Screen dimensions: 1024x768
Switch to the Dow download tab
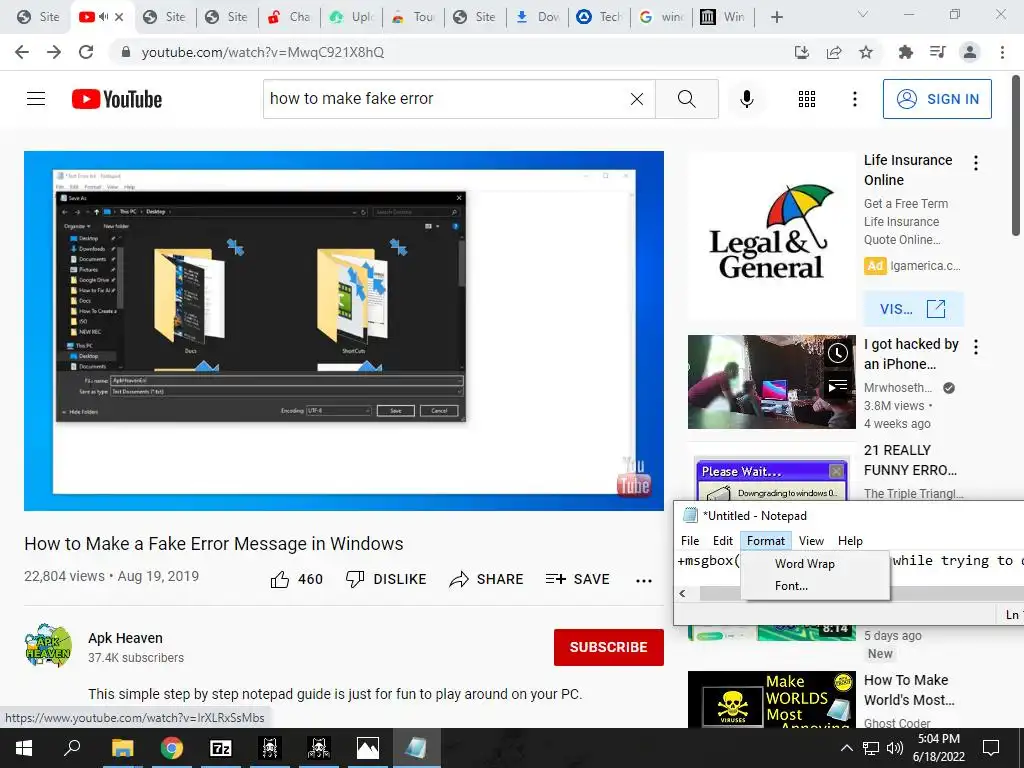537,17
